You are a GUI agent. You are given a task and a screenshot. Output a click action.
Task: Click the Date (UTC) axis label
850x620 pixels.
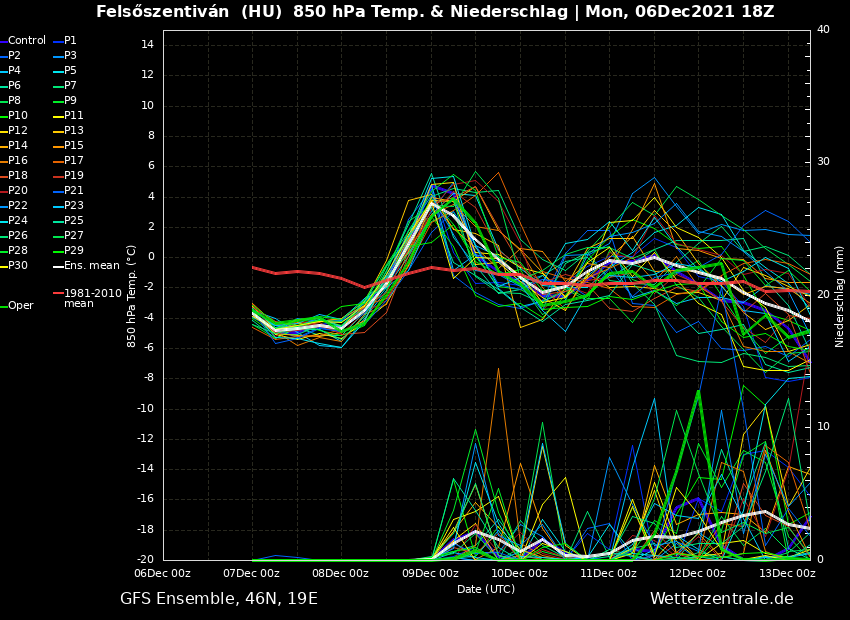[x=486, y=589]
